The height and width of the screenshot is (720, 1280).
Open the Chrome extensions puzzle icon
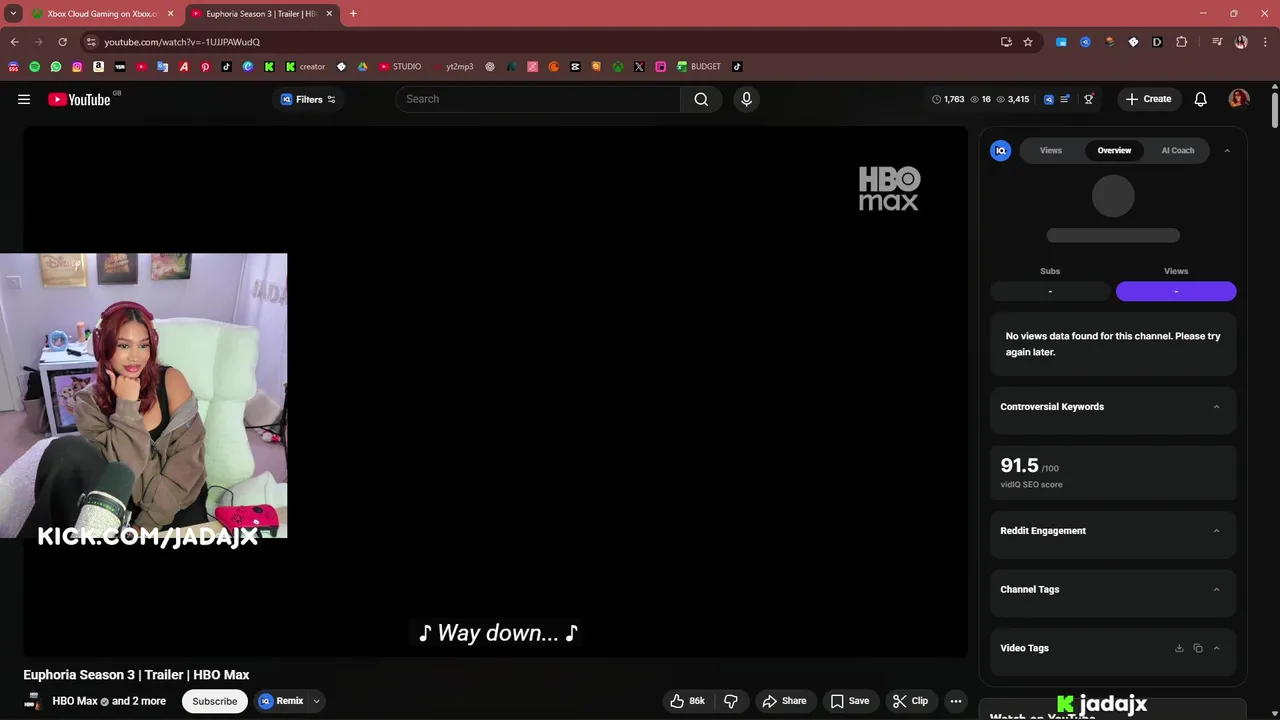coord(1182,42)
